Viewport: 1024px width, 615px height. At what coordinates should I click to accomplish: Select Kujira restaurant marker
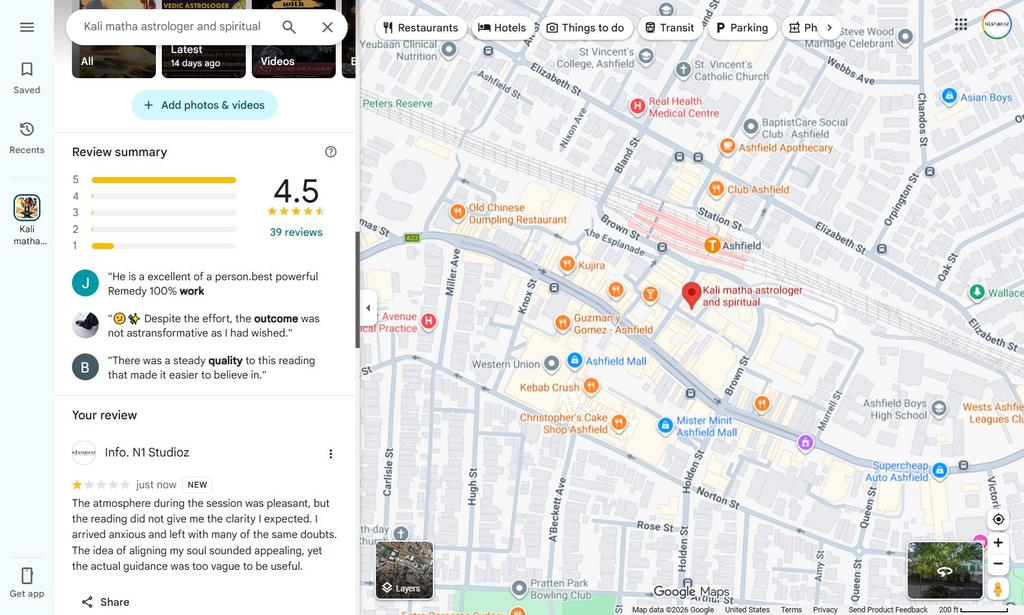[x=567, y=264]
